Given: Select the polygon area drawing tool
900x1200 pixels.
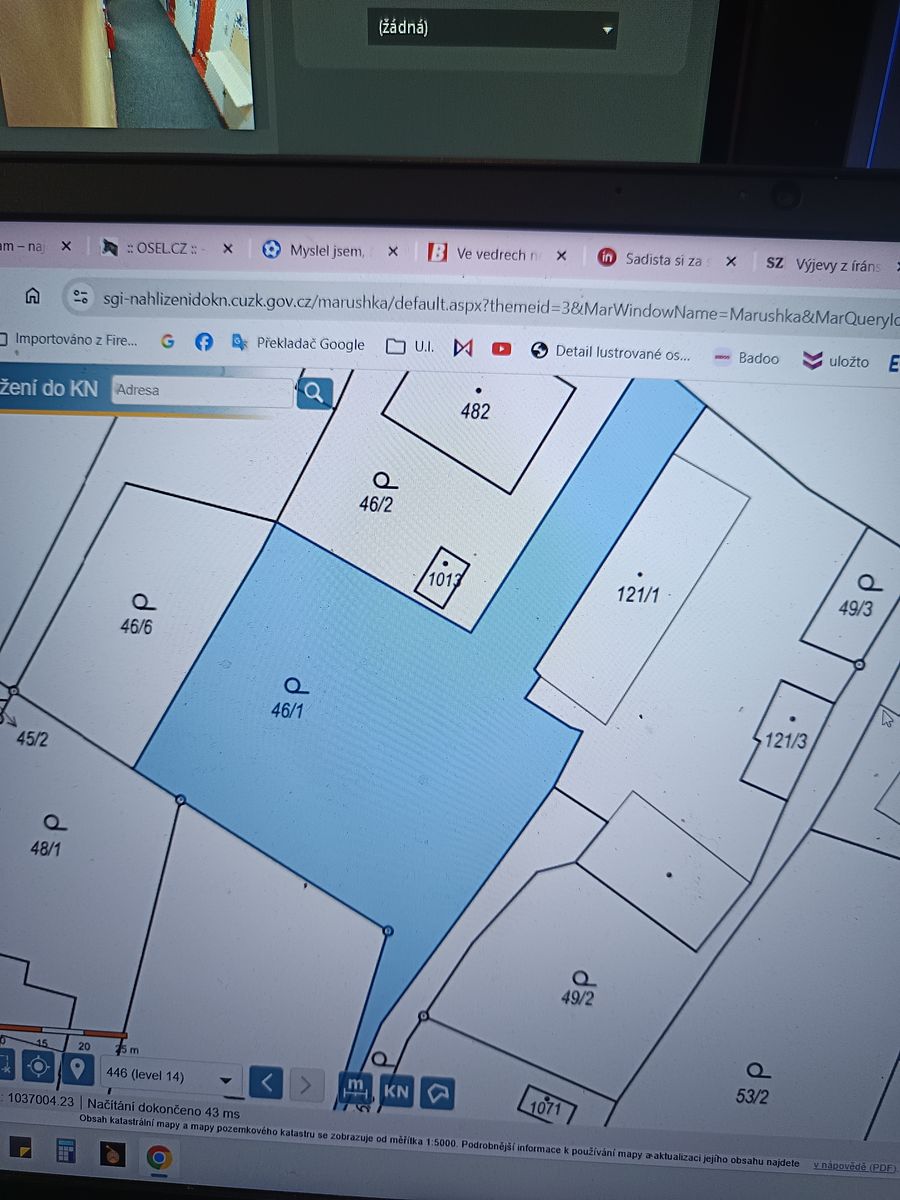Looking at the screenshot, I should pos(437,1094).
